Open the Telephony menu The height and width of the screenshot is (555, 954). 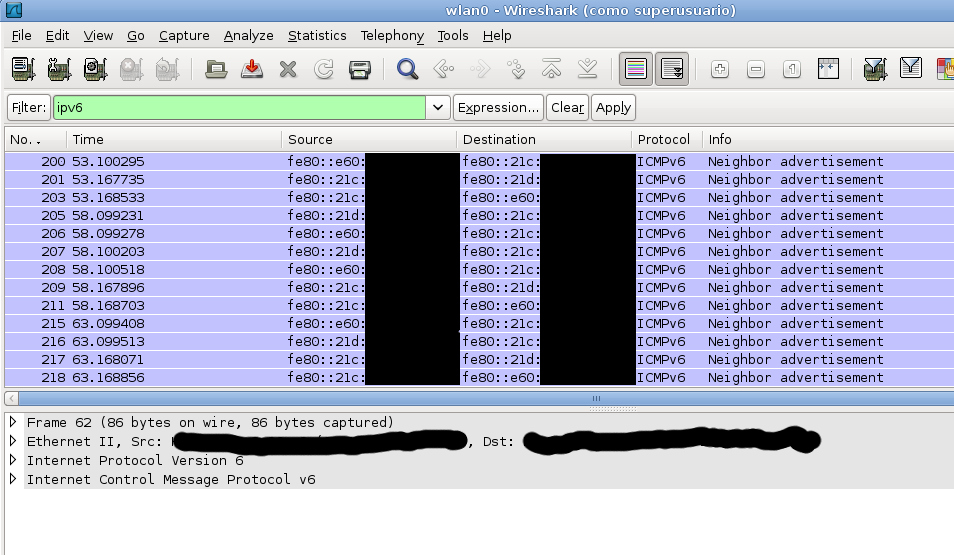tap(392, 35)
